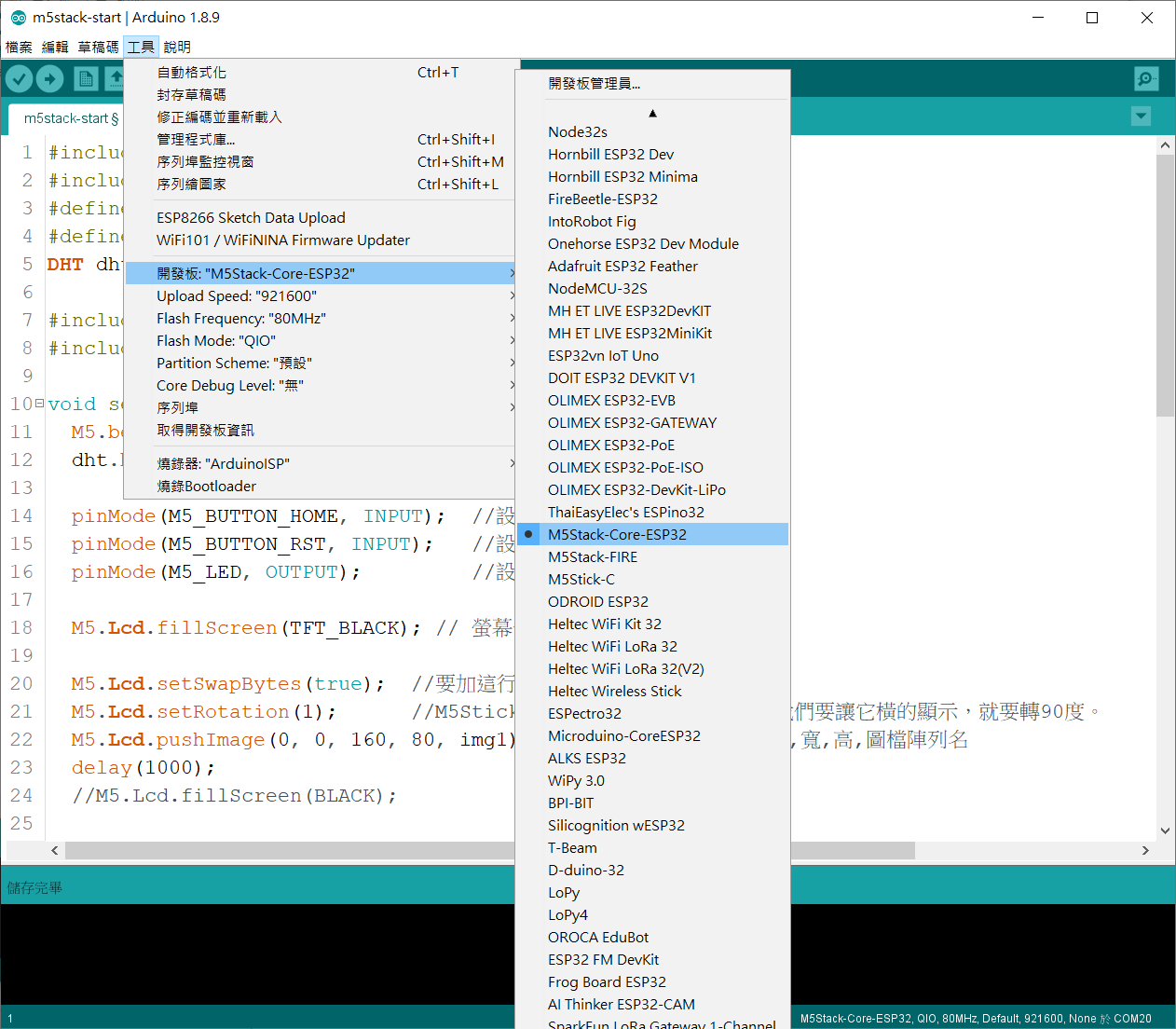Select DOIT ESP32 DEVKIT V1 board

(652, 377)
